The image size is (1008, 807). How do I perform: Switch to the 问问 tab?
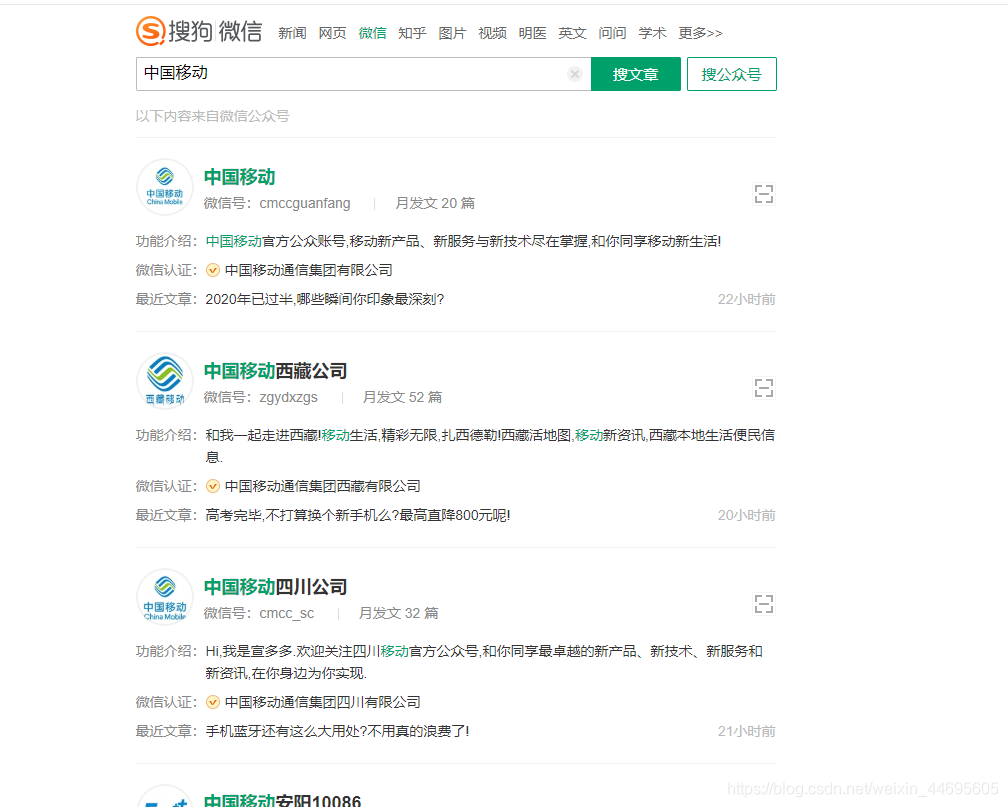612,33
